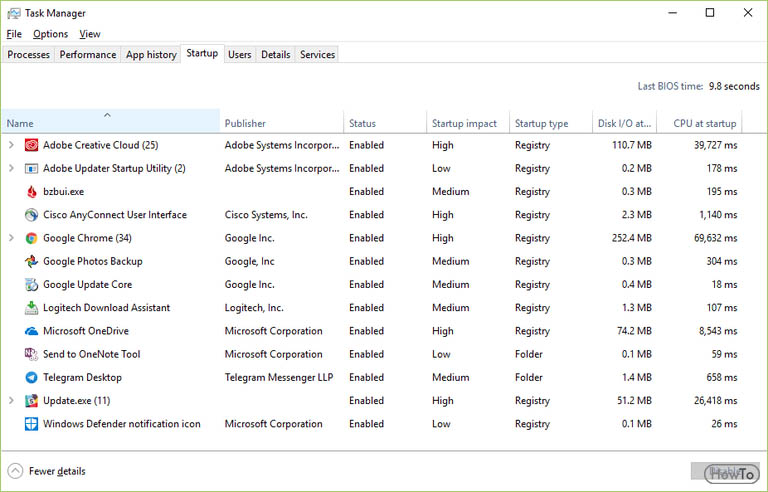
Task: Expand the Google Chrome (34) group
Action: point(11,238)
